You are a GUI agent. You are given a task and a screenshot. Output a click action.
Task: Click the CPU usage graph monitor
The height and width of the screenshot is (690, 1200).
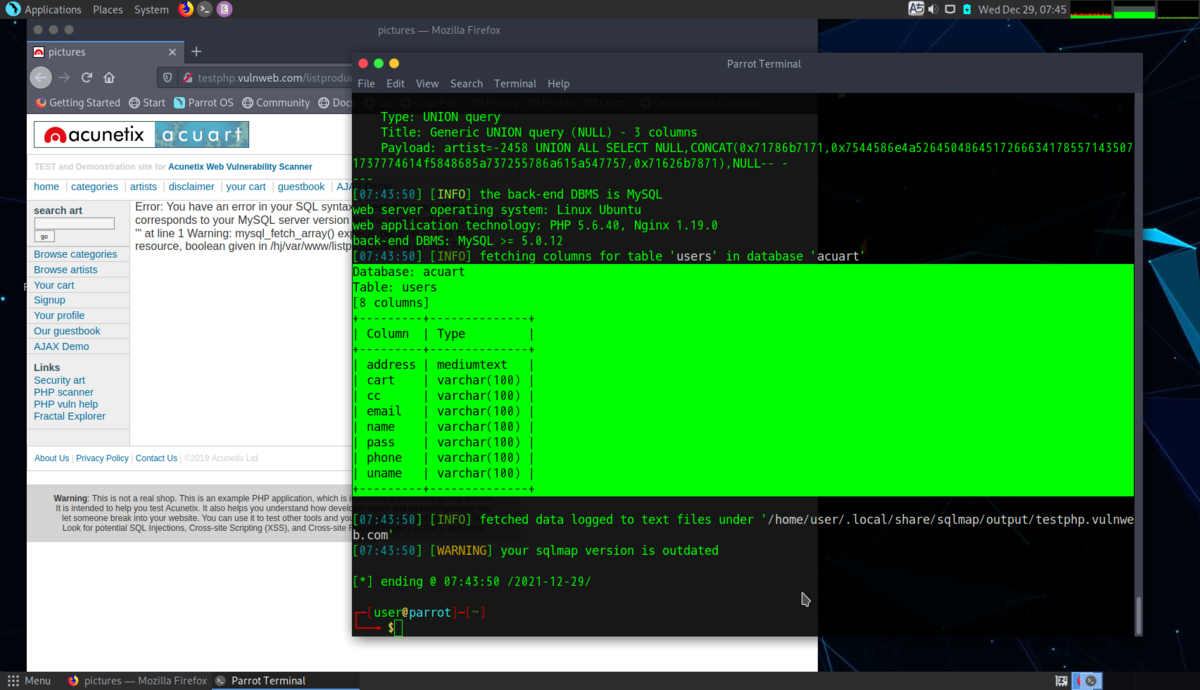(x=1090, y=9)
